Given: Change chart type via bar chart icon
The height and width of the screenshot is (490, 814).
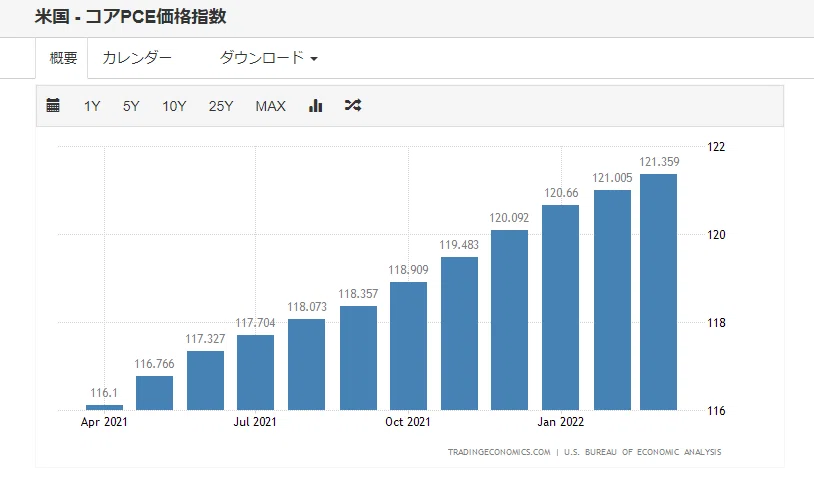Looking at the screenshot, I should coord(316,105).
